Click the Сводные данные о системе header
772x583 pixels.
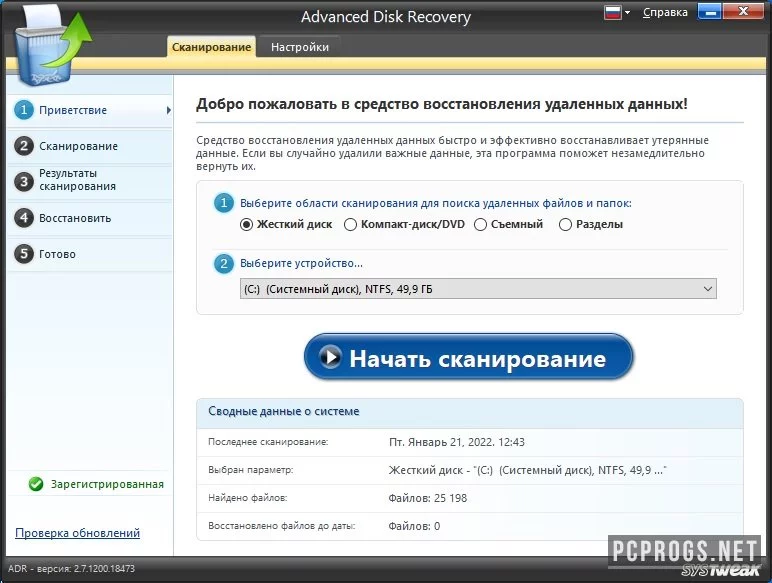tap(284, 411)
